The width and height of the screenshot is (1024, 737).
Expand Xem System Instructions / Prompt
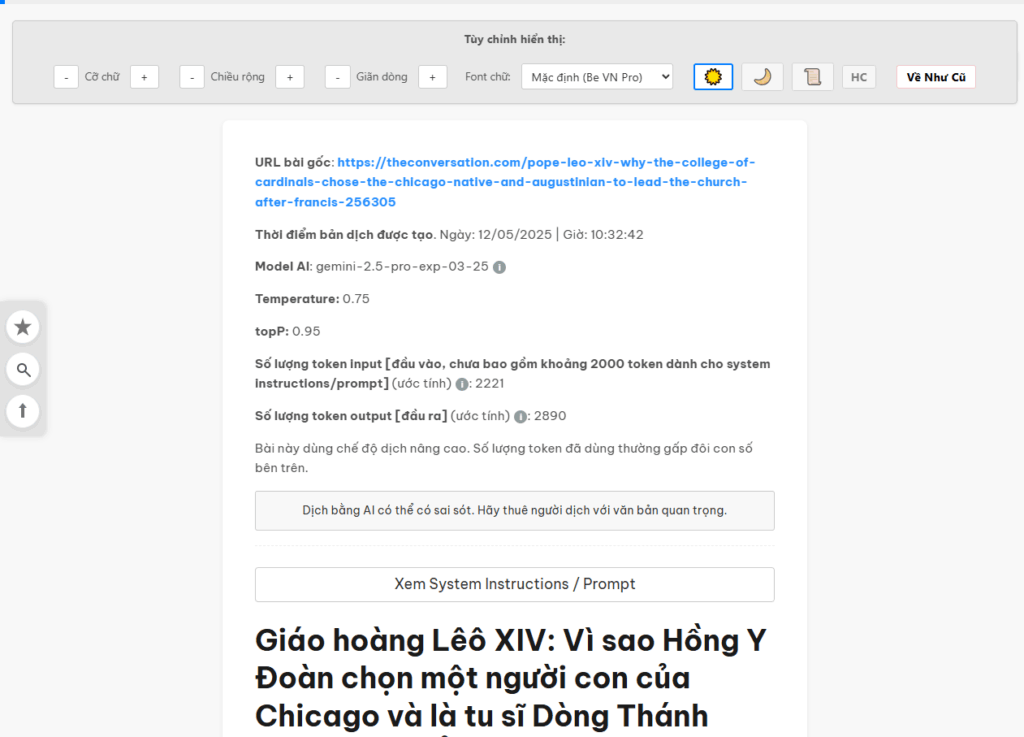click(514, 584)
